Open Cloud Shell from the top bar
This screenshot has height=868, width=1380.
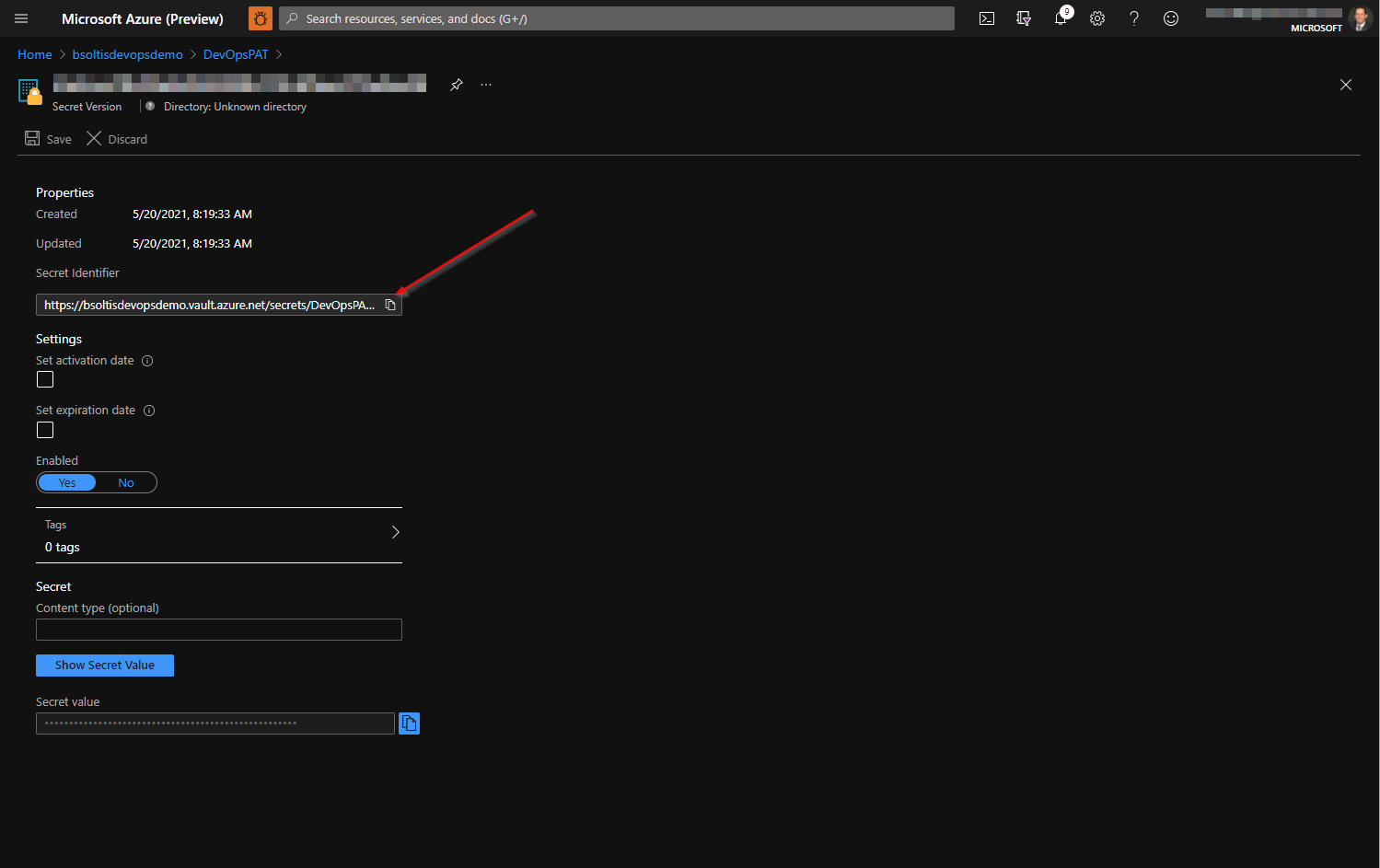987,18
